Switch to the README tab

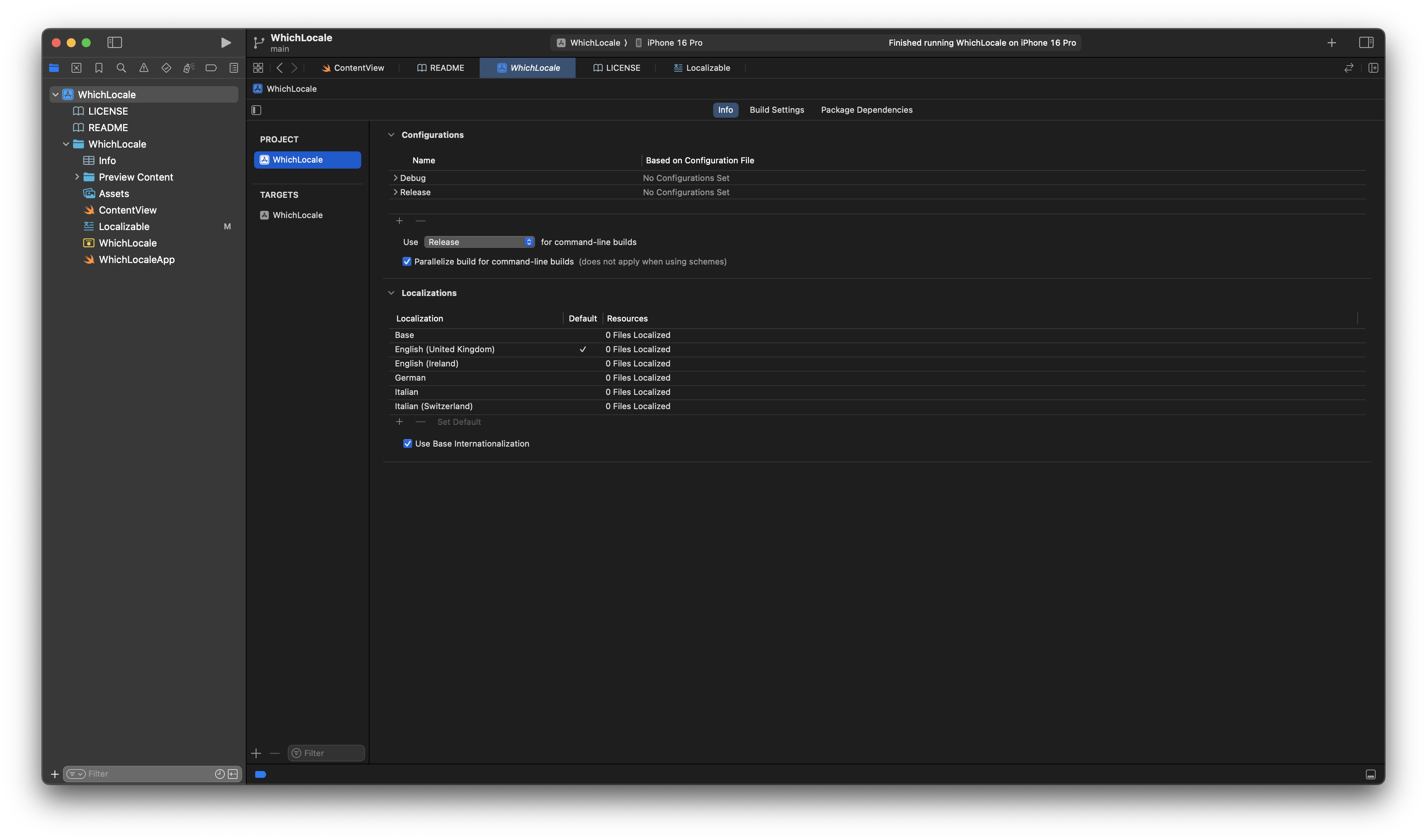tap(440, 68)
